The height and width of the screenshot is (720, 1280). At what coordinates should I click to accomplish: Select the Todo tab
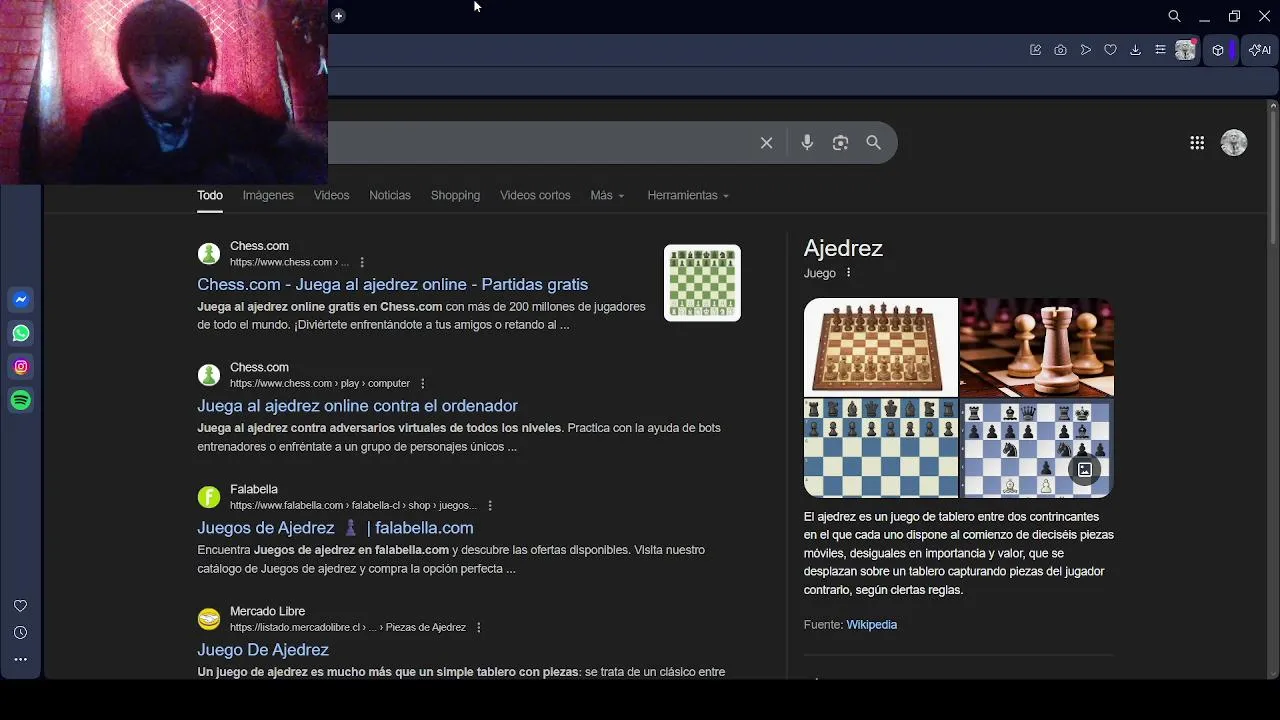coord(210,195)
